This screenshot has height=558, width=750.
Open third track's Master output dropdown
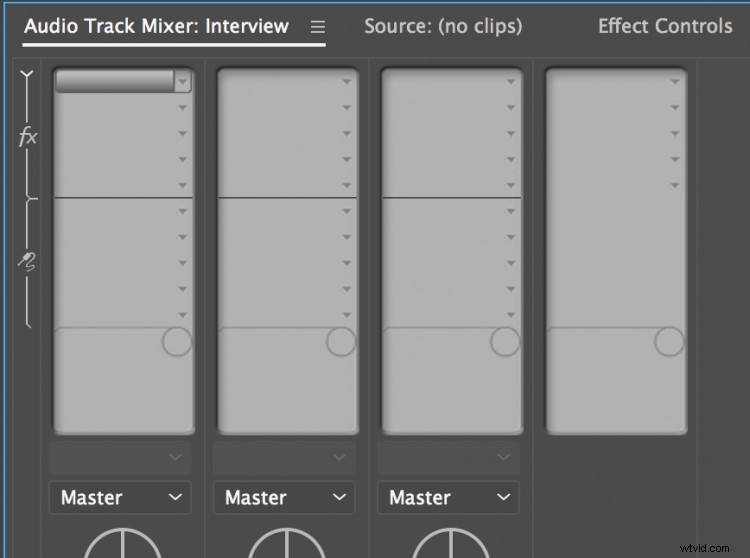click(448, 498)
